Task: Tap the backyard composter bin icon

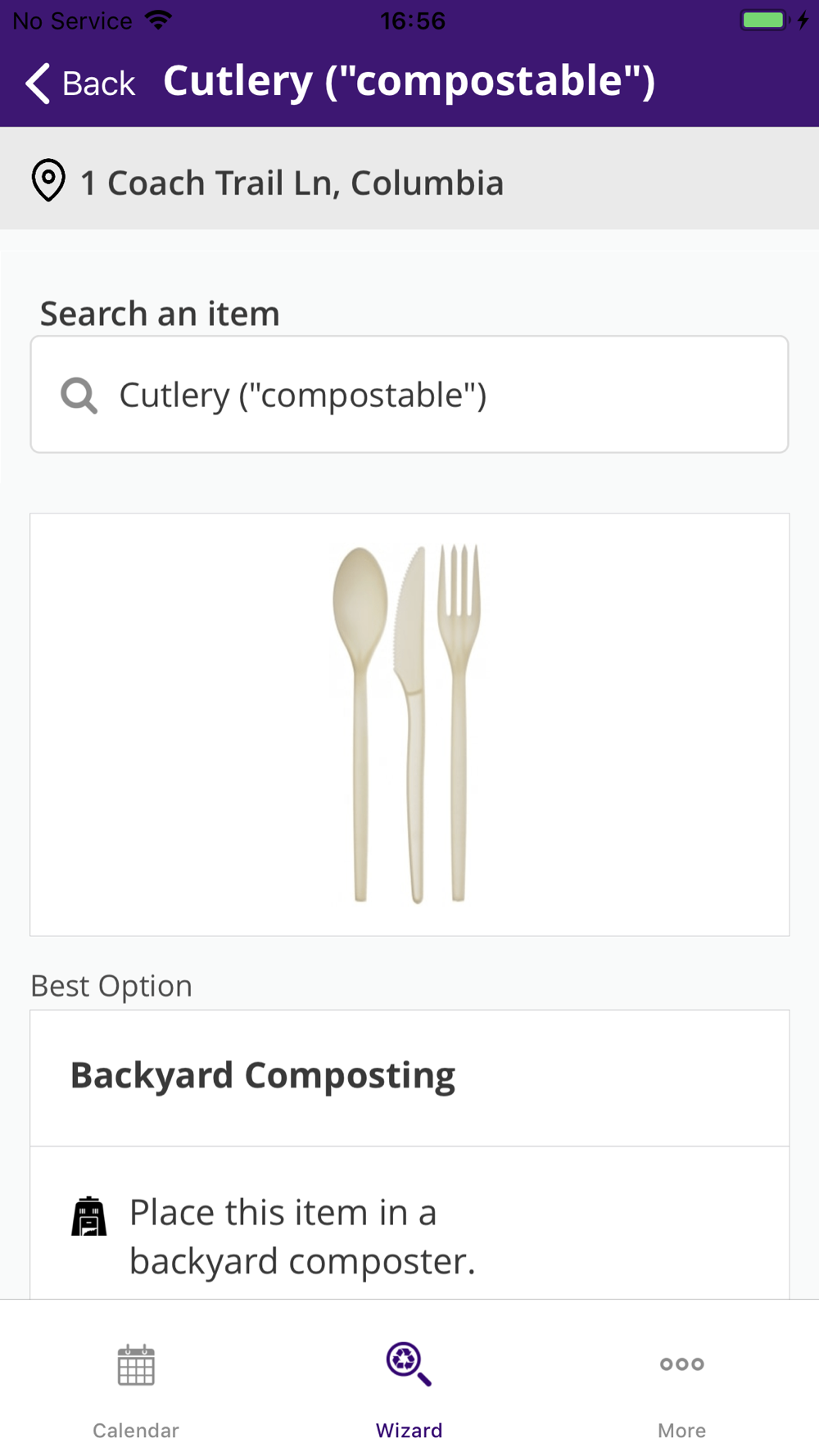Action: [x=89, y=1217]
